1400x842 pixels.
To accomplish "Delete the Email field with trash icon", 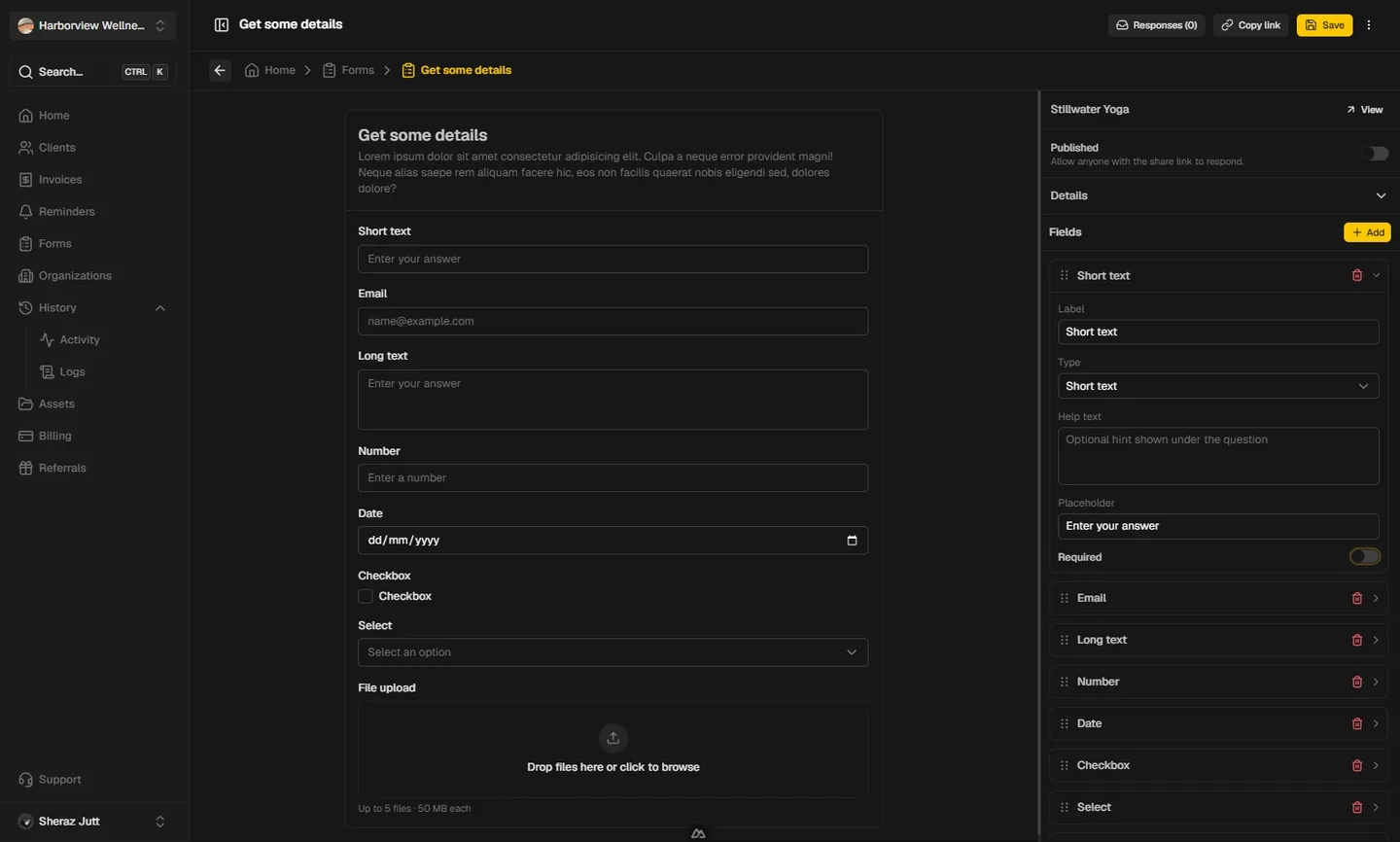I will [x=1357, y=599].
